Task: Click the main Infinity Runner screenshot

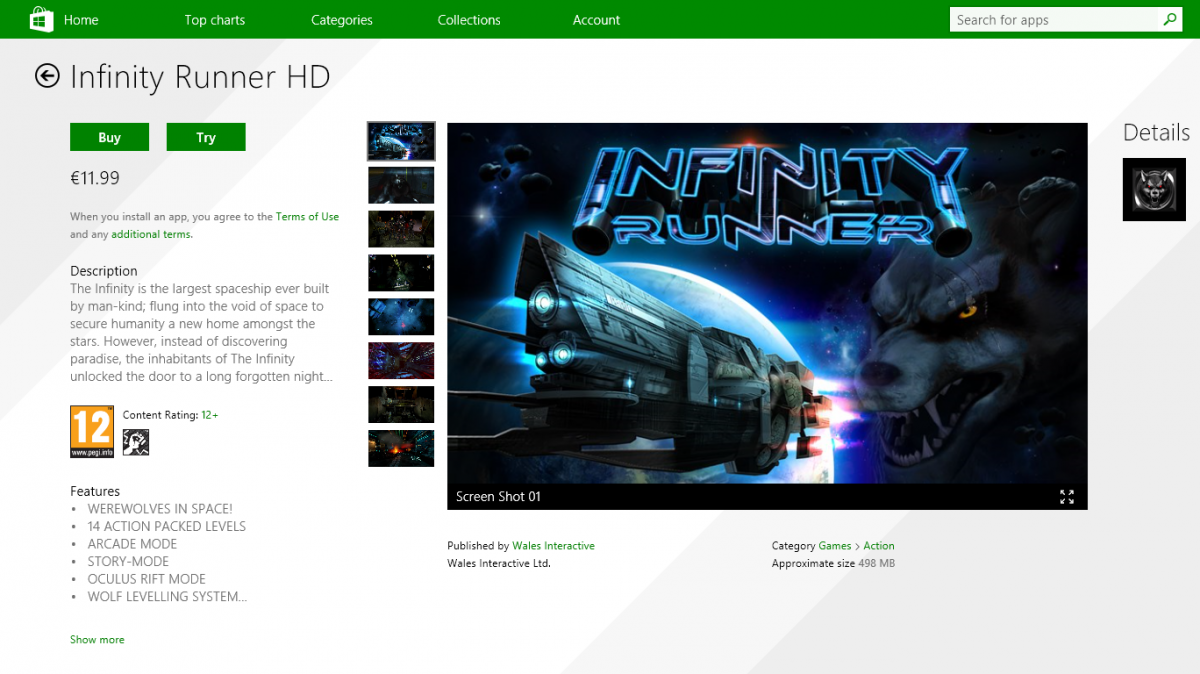Action: pos(767,303)
